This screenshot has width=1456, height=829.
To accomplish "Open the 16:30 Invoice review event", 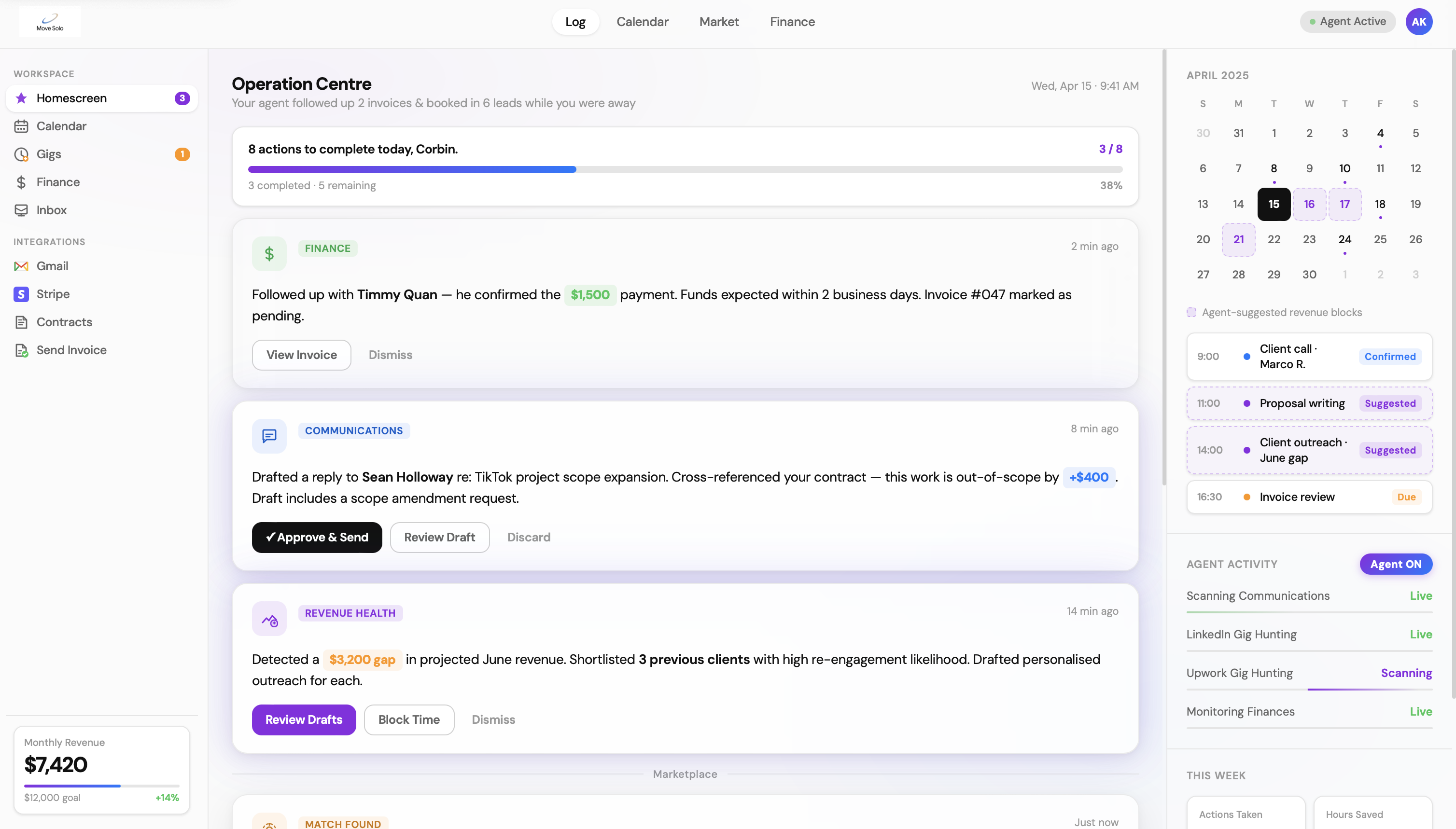I will pyautogui.click(x=1309, y=497).
